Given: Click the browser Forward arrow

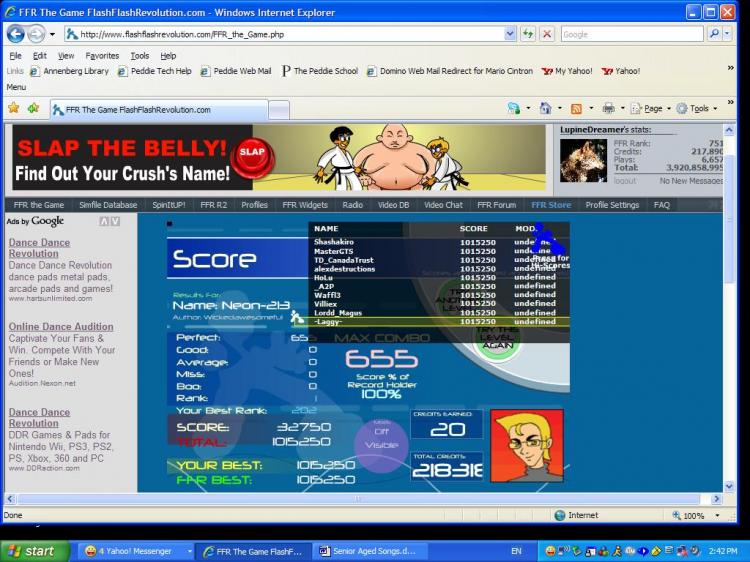Looking at the screenshot, I should (36, 34).
